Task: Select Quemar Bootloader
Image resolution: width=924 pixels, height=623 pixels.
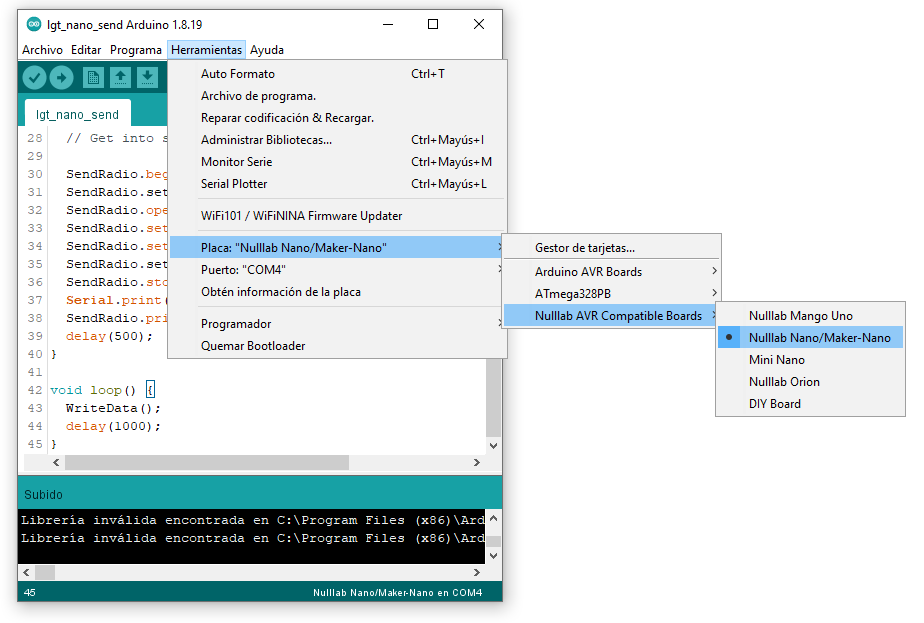Action: pyautogui.click(x=337, y=346)
